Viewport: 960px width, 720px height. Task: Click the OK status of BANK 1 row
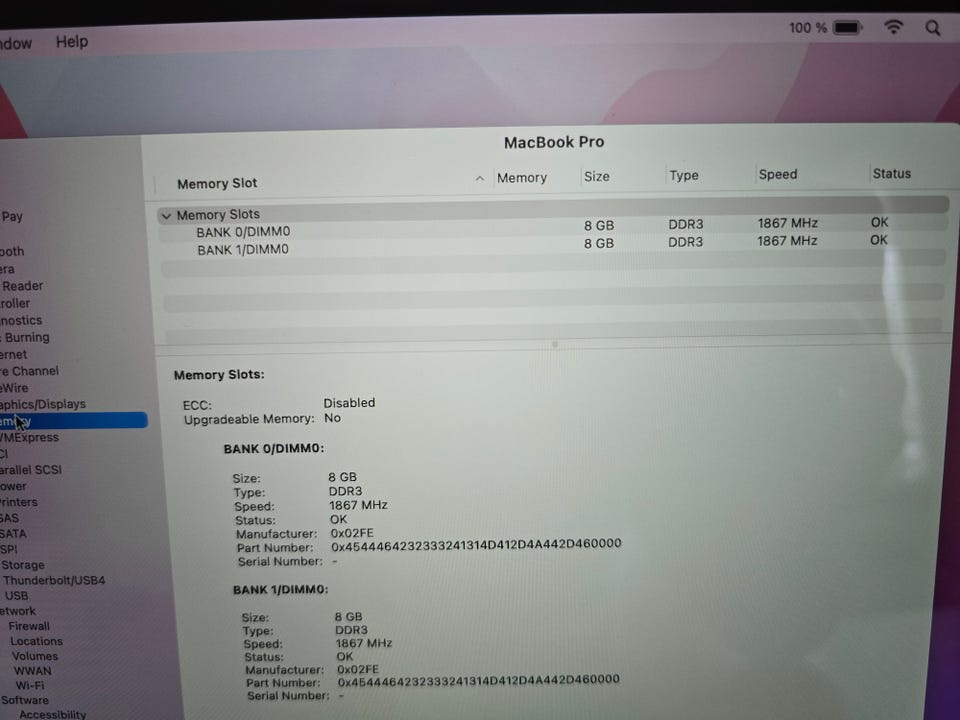coord(879,240)
